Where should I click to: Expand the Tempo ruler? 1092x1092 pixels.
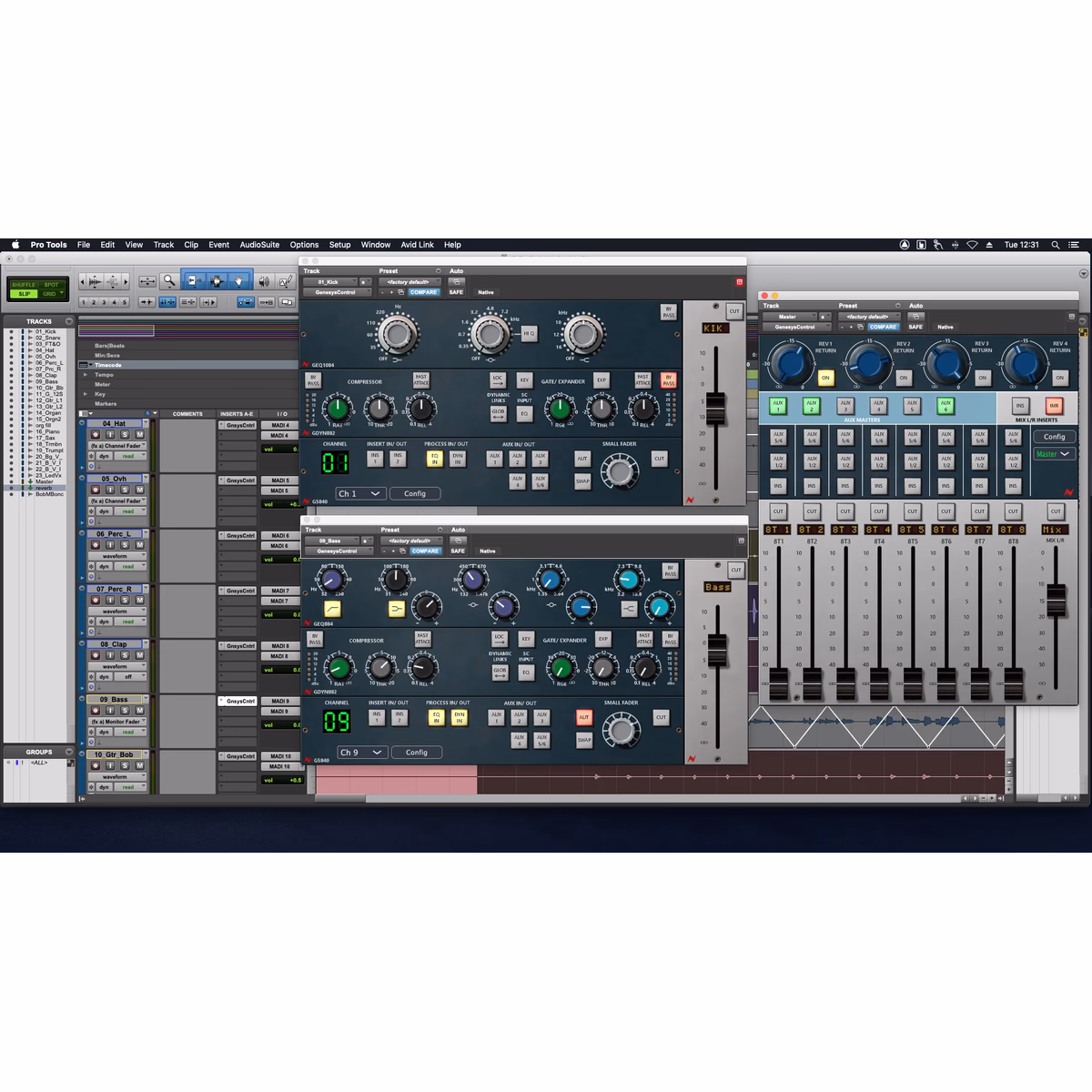click(86, 374)
